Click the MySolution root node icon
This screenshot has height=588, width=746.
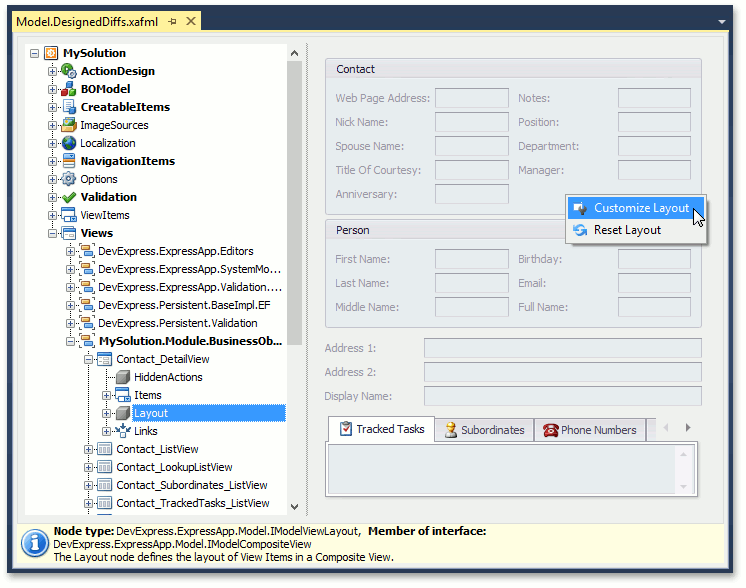(51, 53)
